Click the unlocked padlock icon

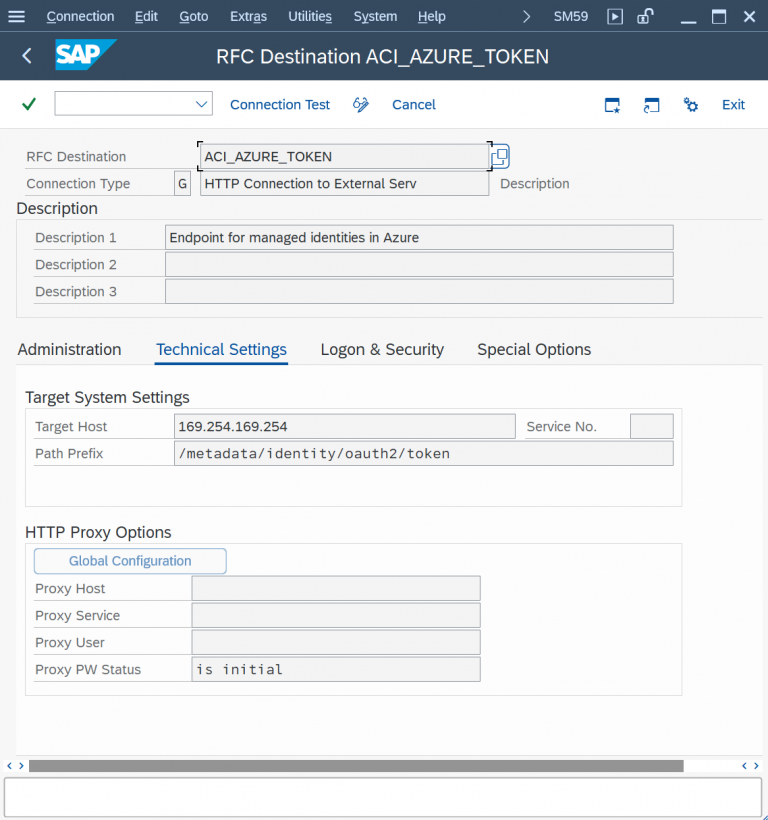(645, 16)
